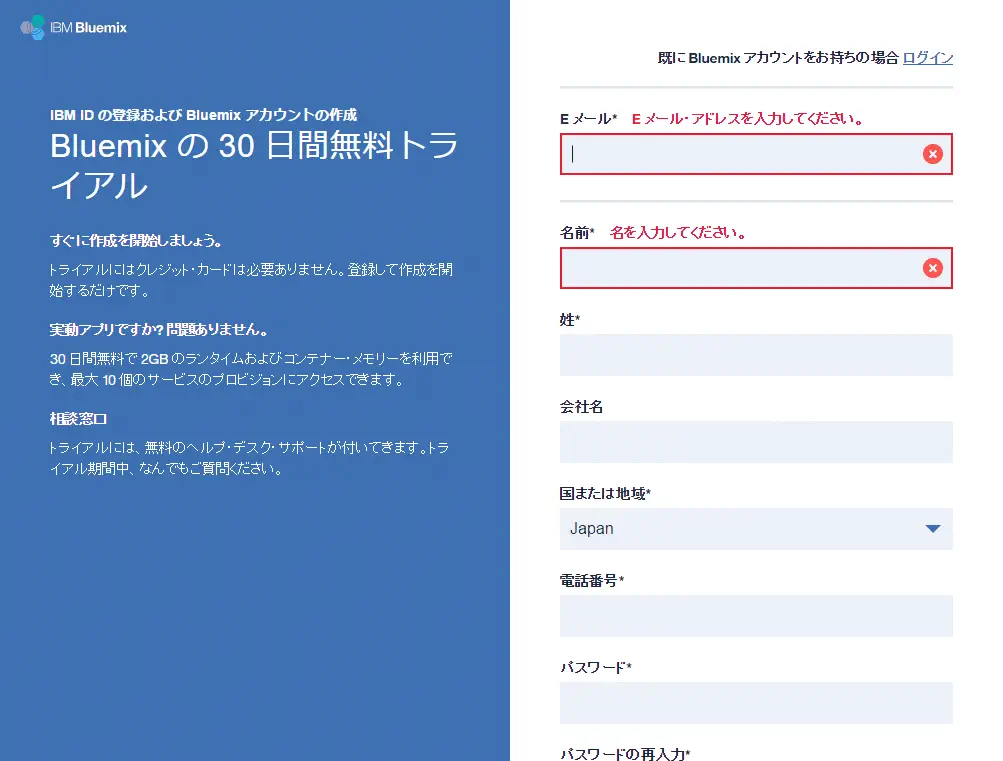Click the すぐに作成を開始しましょう heading
Screen dimensions: 1003x761
135,241
